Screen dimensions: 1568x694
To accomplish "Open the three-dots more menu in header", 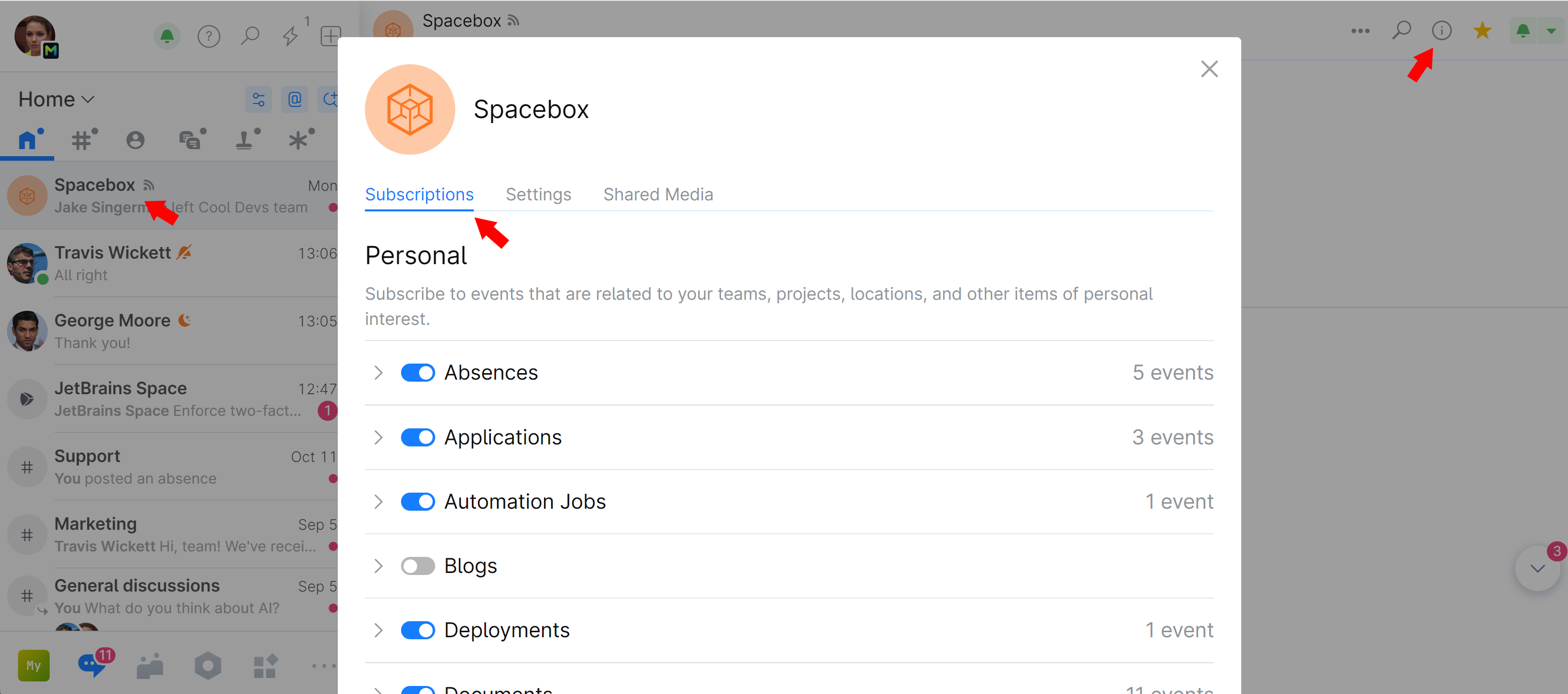I will pyautogui.click(x=1360, y=31).
